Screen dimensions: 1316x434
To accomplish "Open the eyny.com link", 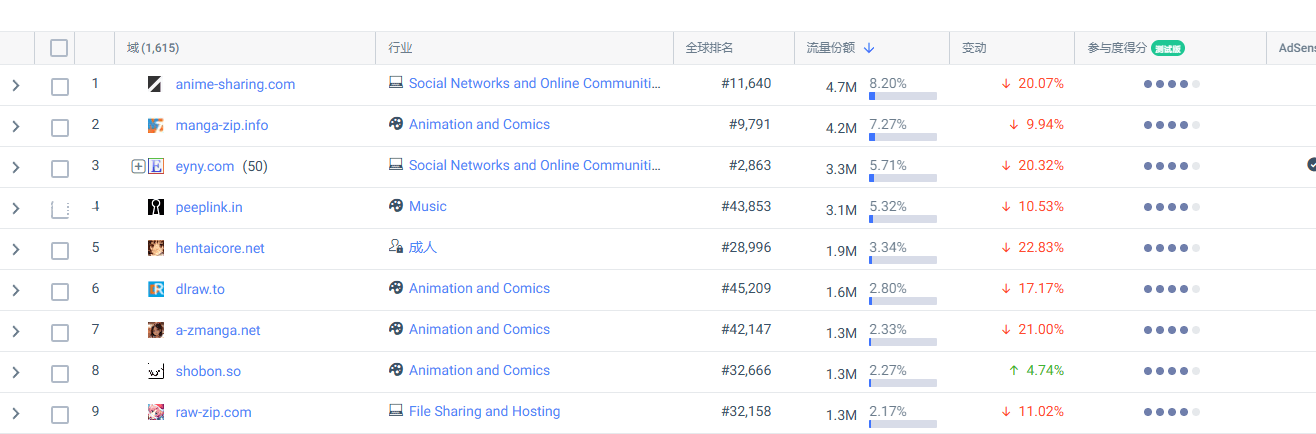I will pos(205,166).
